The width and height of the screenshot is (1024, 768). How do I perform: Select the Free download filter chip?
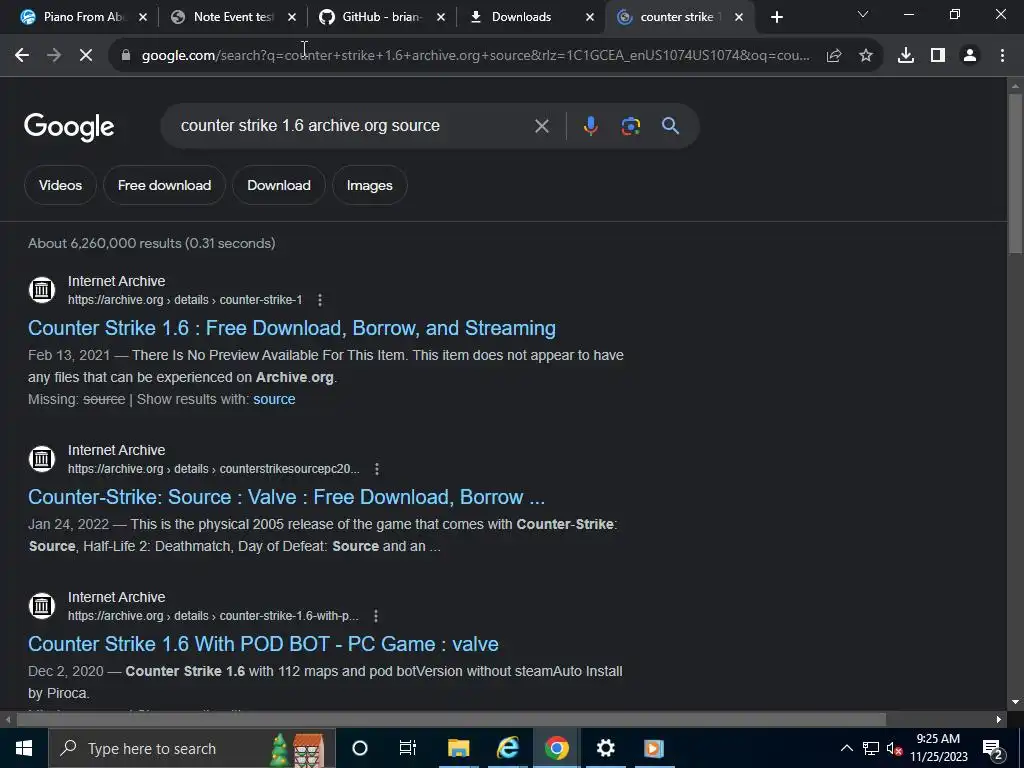(x=165, y=185)
